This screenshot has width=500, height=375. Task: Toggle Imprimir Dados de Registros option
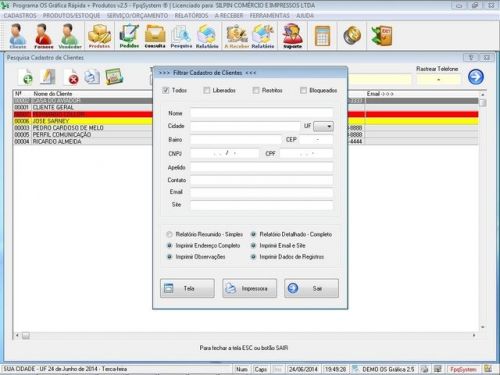[253, 257]
